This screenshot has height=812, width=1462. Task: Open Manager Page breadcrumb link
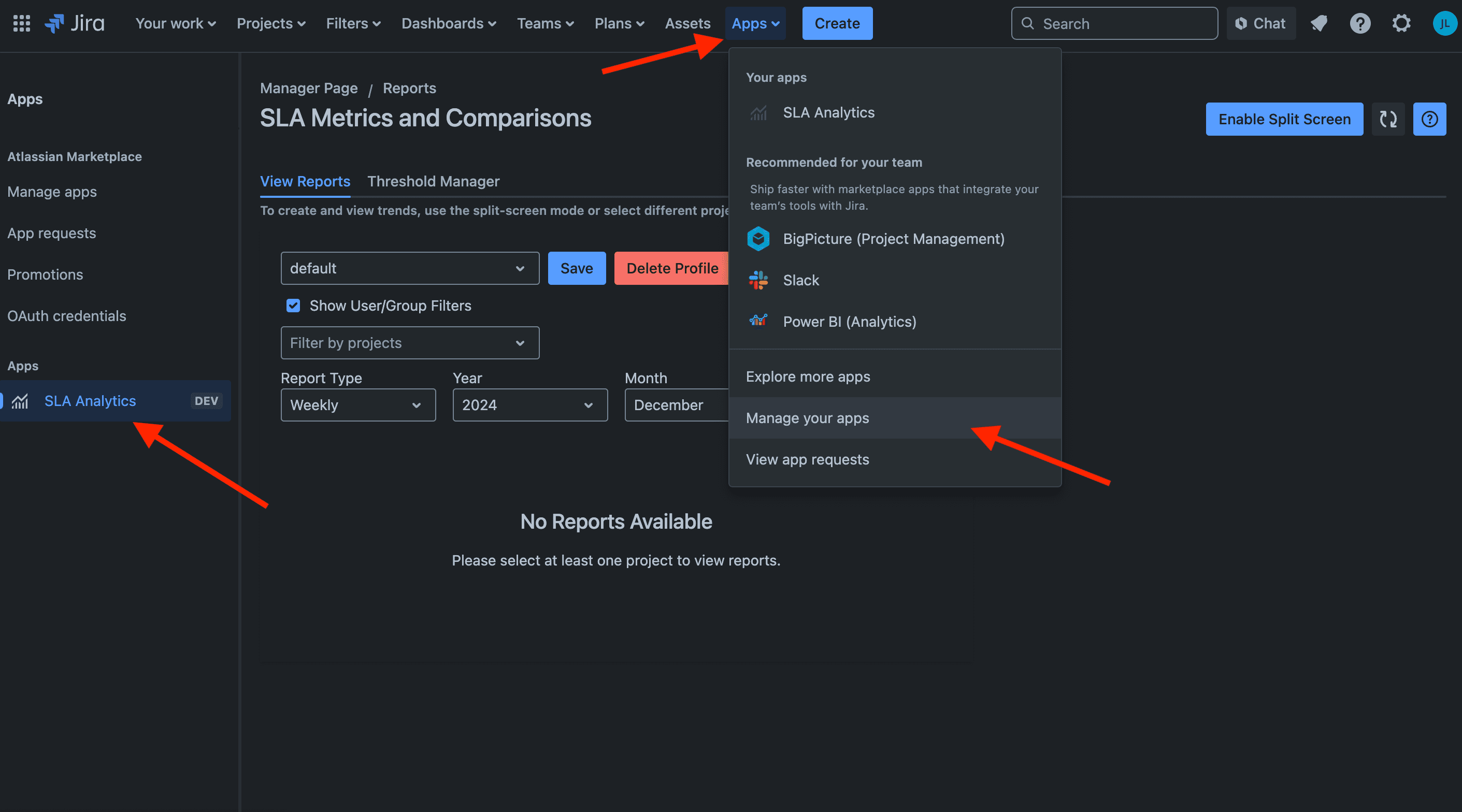click(309, 89)
